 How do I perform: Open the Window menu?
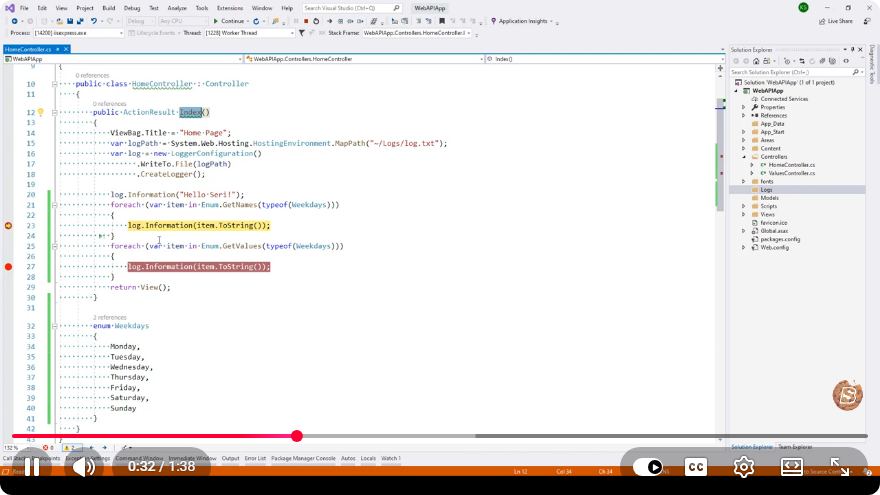[262, 8]
